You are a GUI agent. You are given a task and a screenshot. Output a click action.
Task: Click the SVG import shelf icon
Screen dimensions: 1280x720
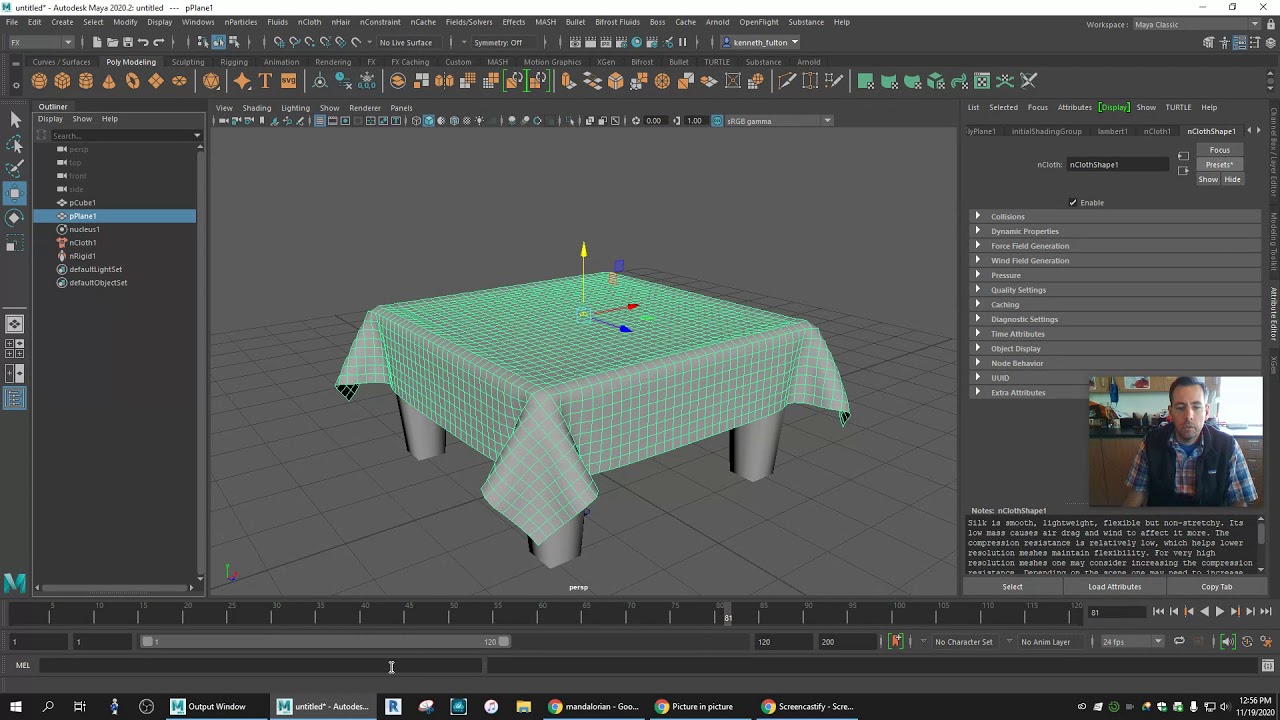coord(288,81)
